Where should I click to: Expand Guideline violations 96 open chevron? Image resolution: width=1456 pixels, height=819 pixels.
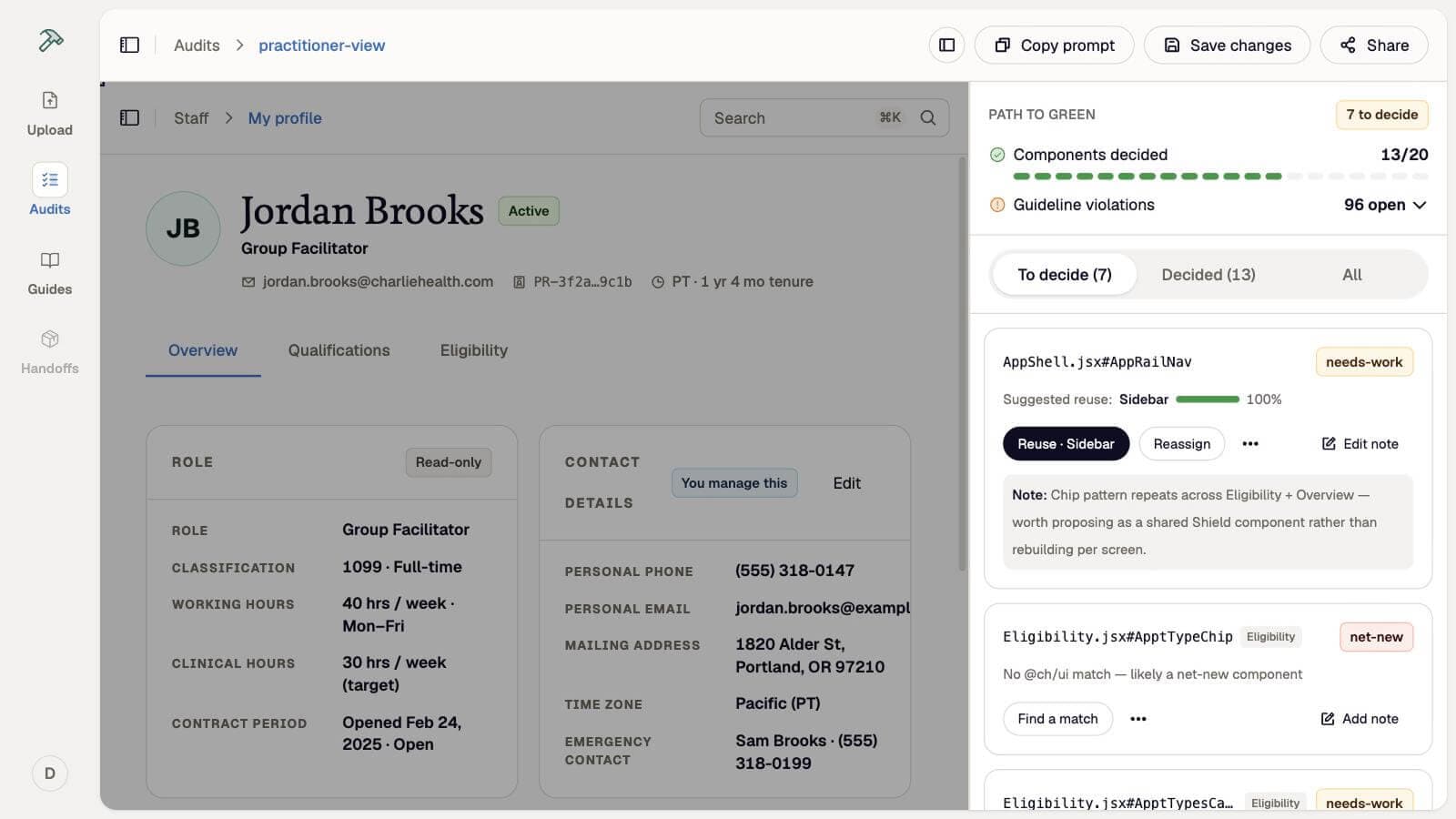[x=1419, y=205]
